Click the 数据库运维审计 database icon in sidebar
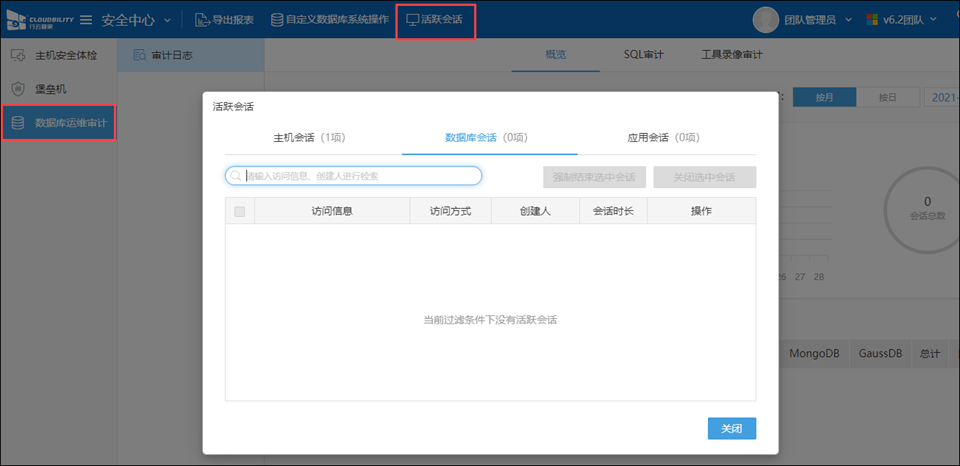 [x=17, y=123]
